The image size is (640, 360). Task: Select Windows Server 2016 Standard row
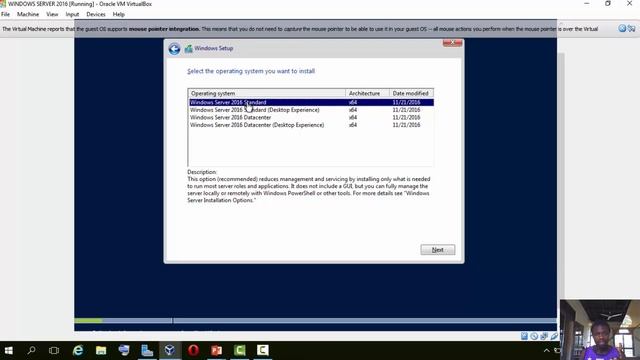tap(311, 102)
